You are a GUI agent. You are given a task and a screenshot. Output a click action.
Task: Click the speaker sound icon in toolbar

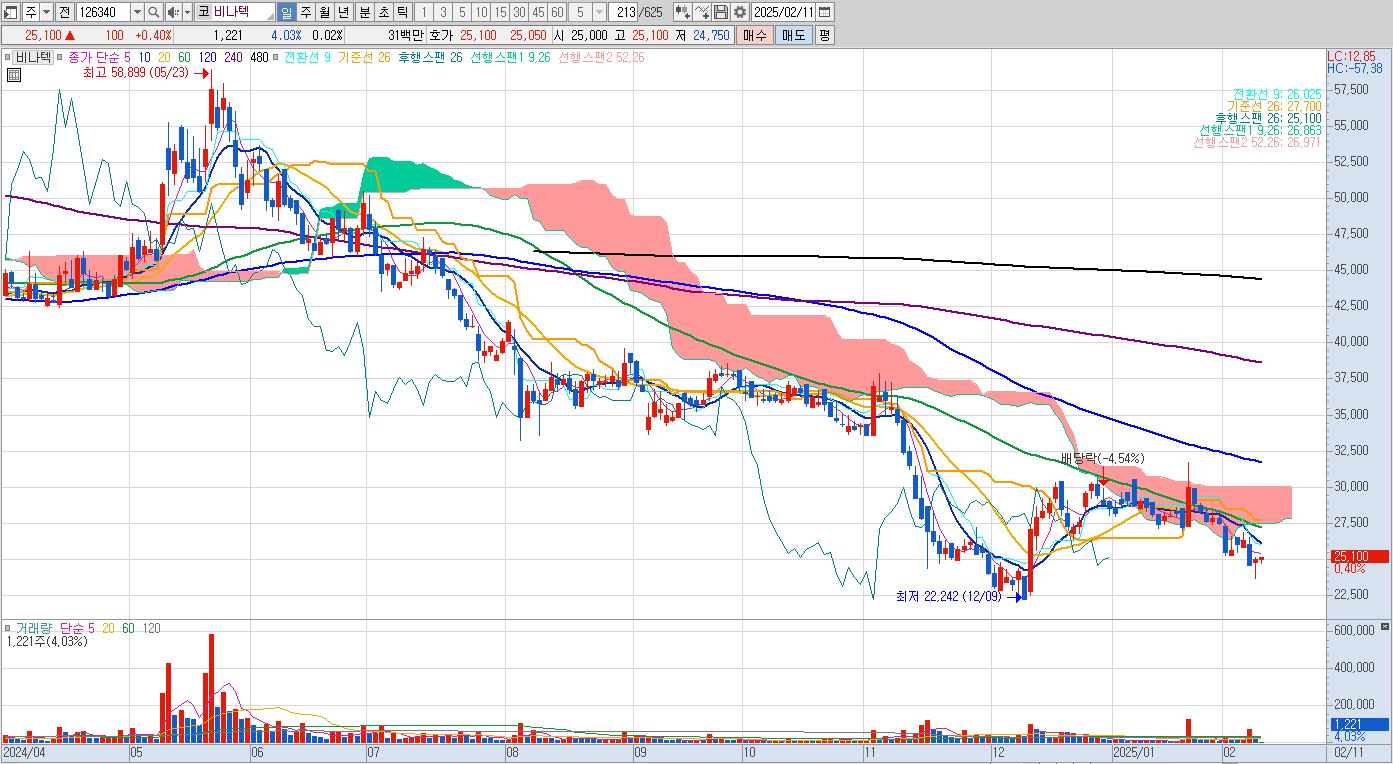click(172, 12)
